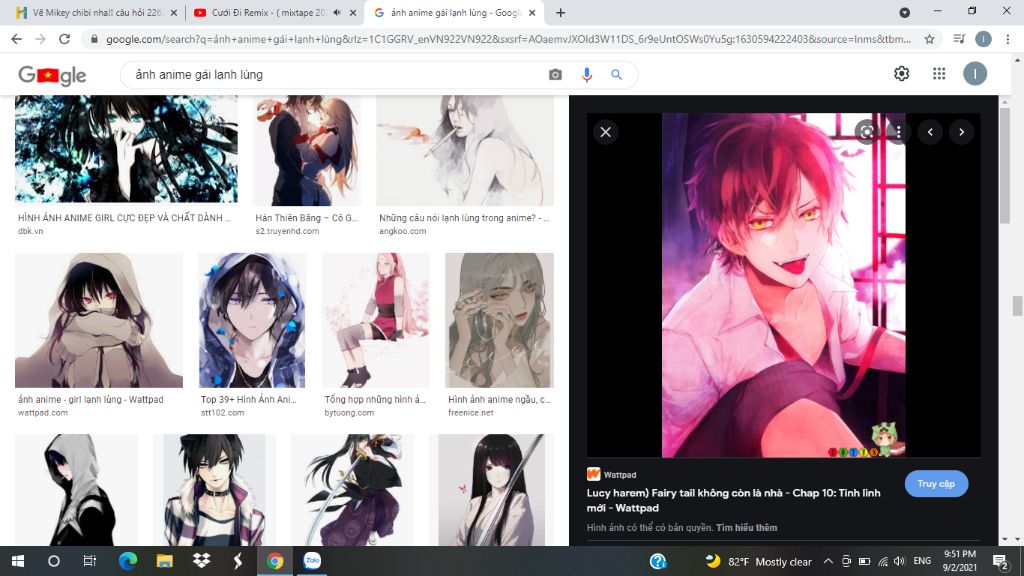The image size is (1024, 576).
Task: Show hidden system tray icons
Action: [828, 561]
